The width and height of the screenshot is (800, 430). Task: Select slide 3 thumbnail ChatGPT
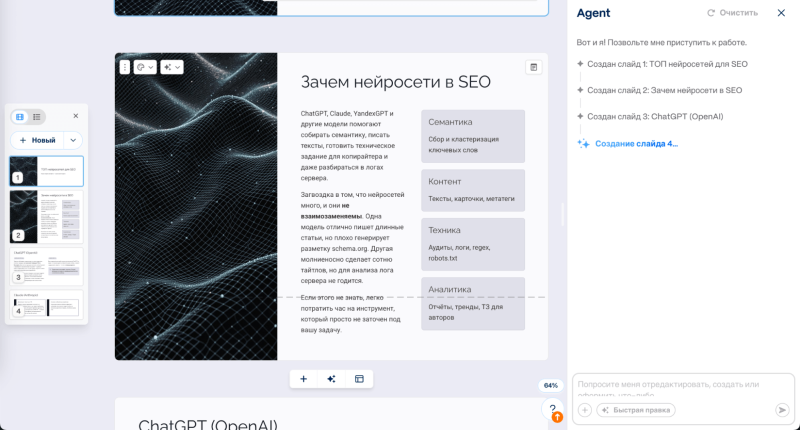click(x=46, y=266)
